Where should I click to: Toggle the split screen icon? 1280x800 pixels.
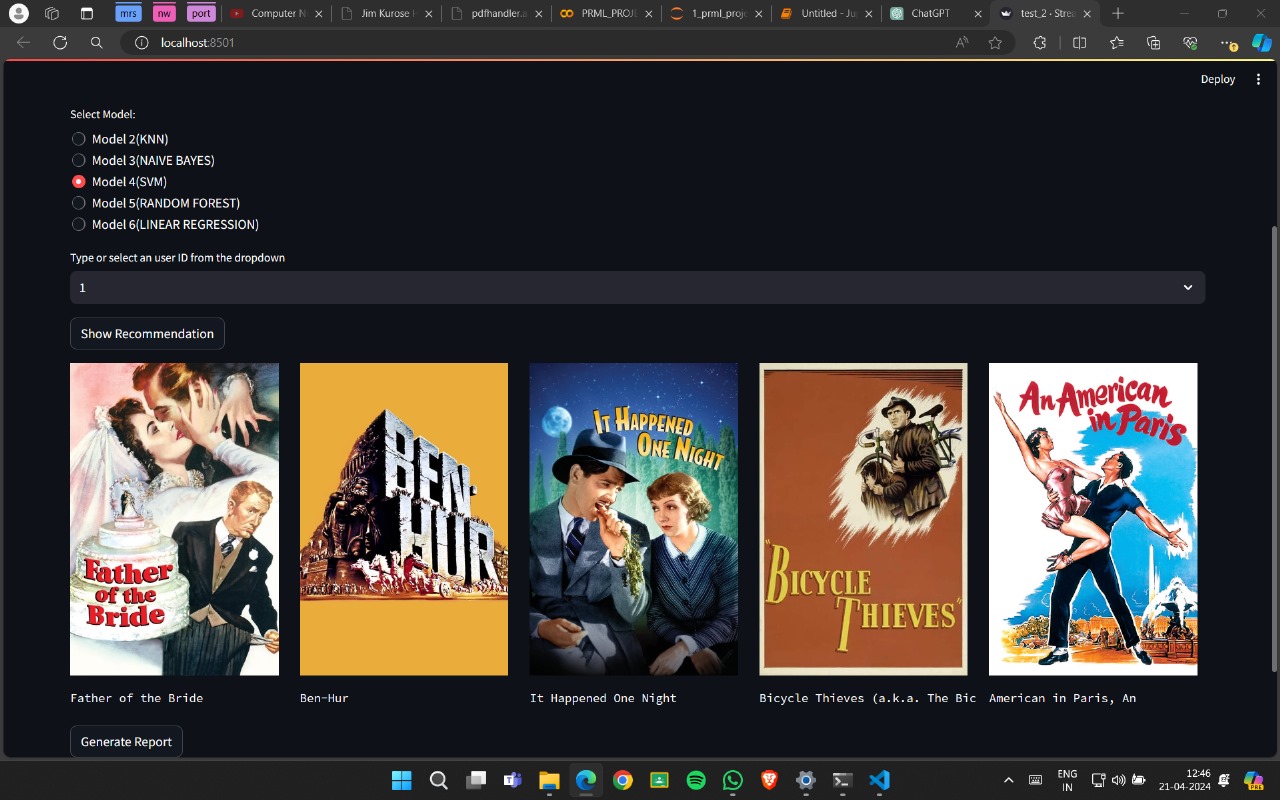pos(1079,43)
